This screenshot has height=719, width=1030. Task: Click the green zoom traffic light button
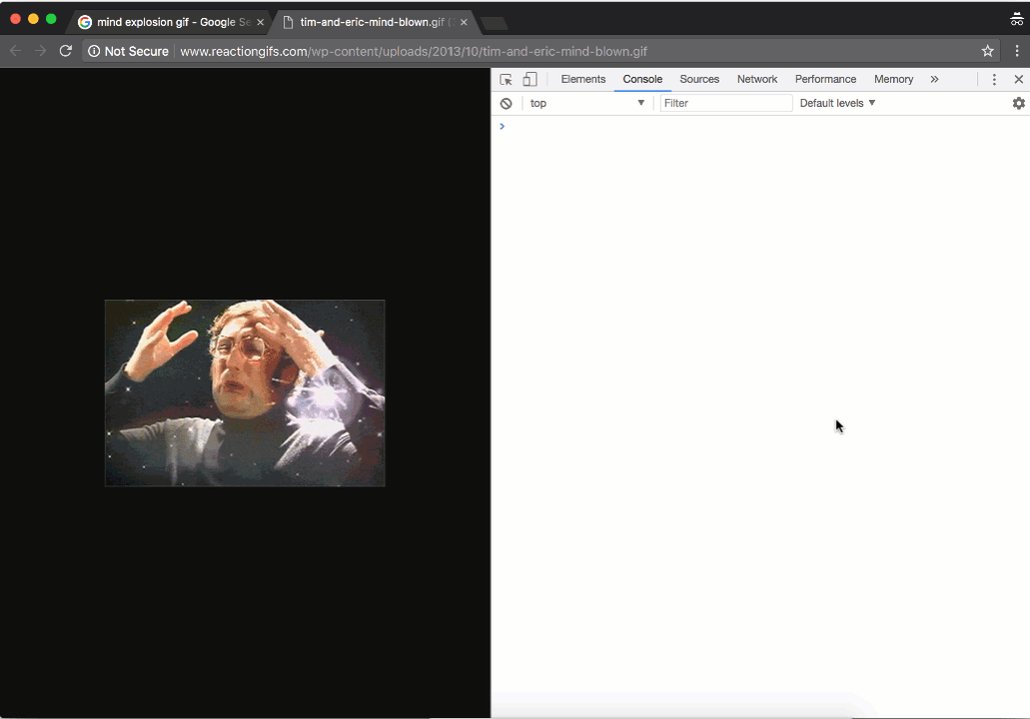(49, 17)
